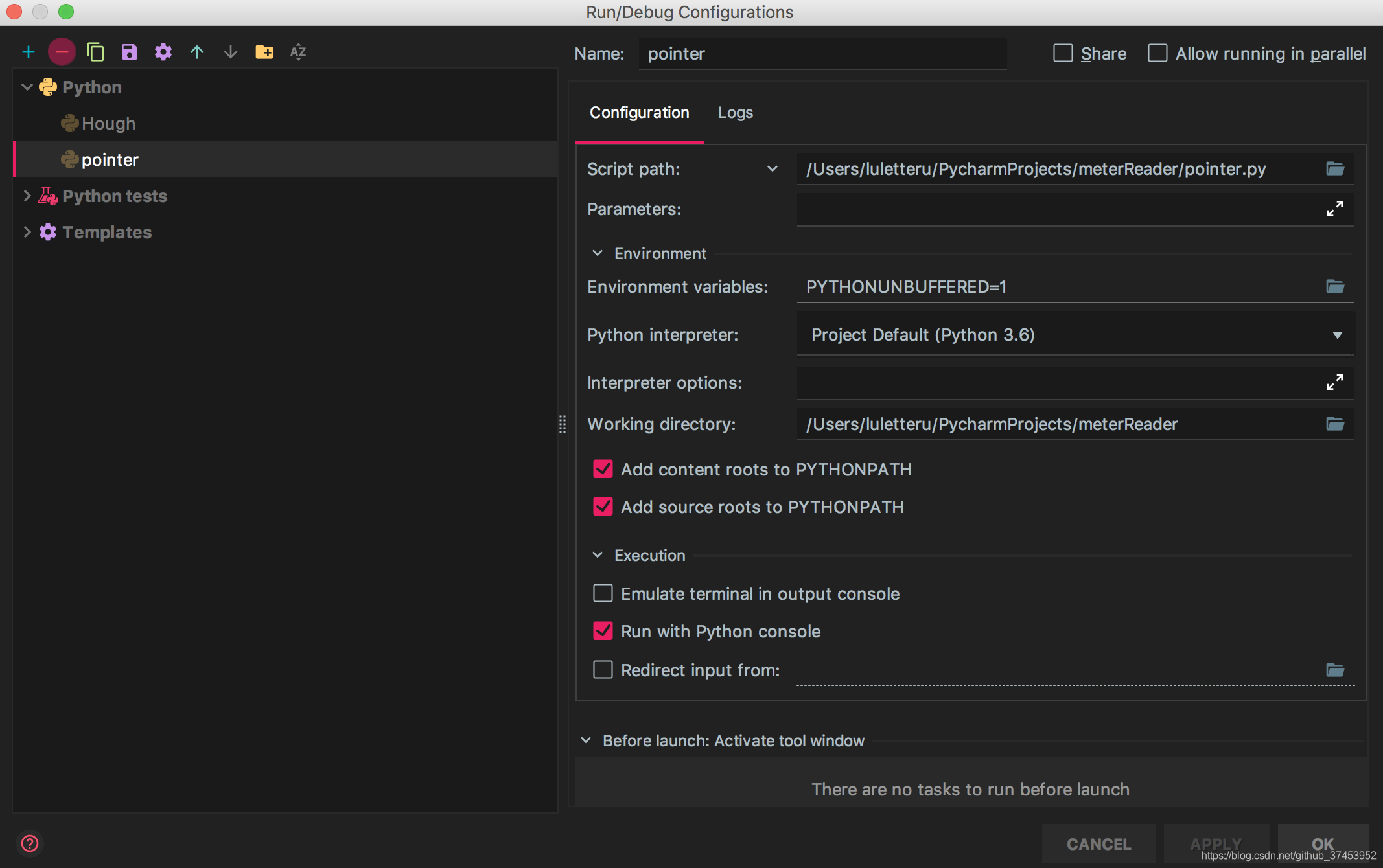Enable Emulate terminal in output console

[x=603, y=593]
